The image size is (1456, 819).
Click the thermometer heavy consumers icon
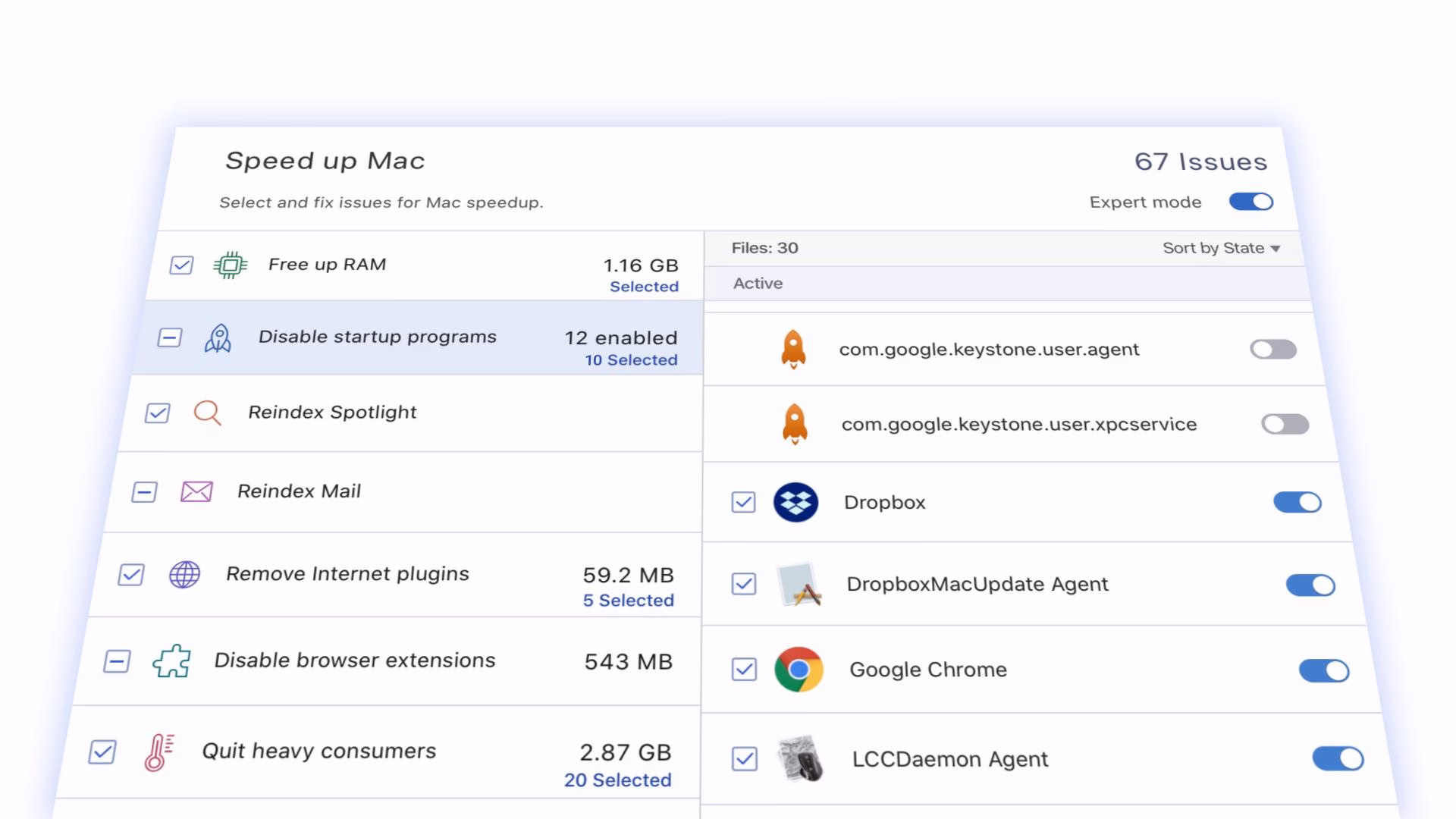[159, 752]
